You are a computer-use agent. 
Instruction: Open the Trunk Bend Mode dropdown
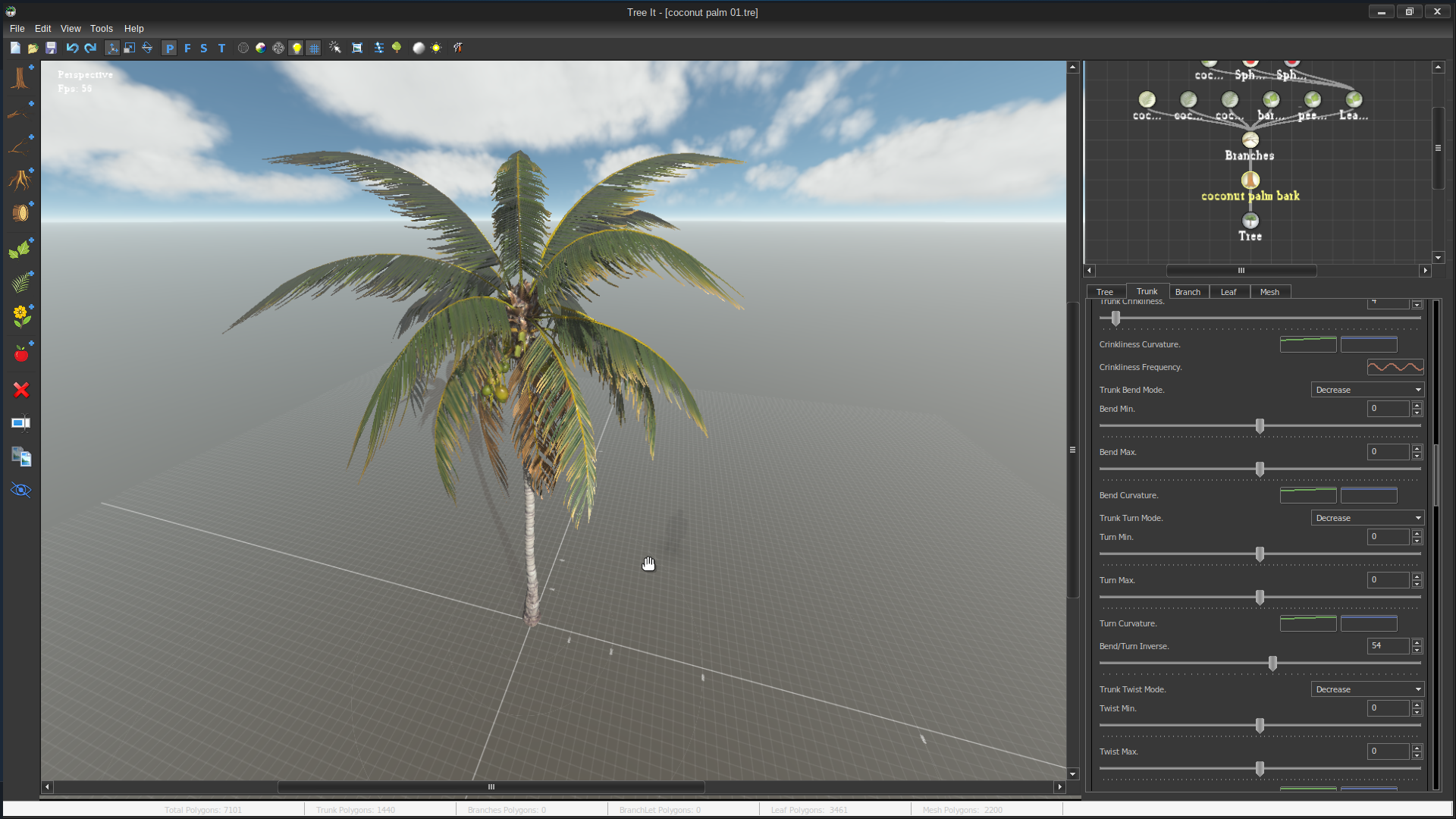point(1367,390)
